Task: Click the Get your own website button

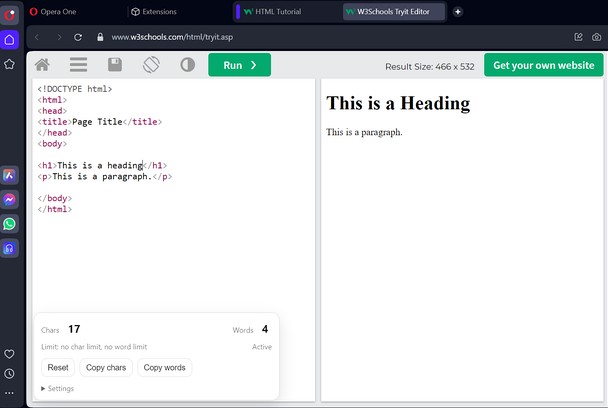Action: click(544, 65)
